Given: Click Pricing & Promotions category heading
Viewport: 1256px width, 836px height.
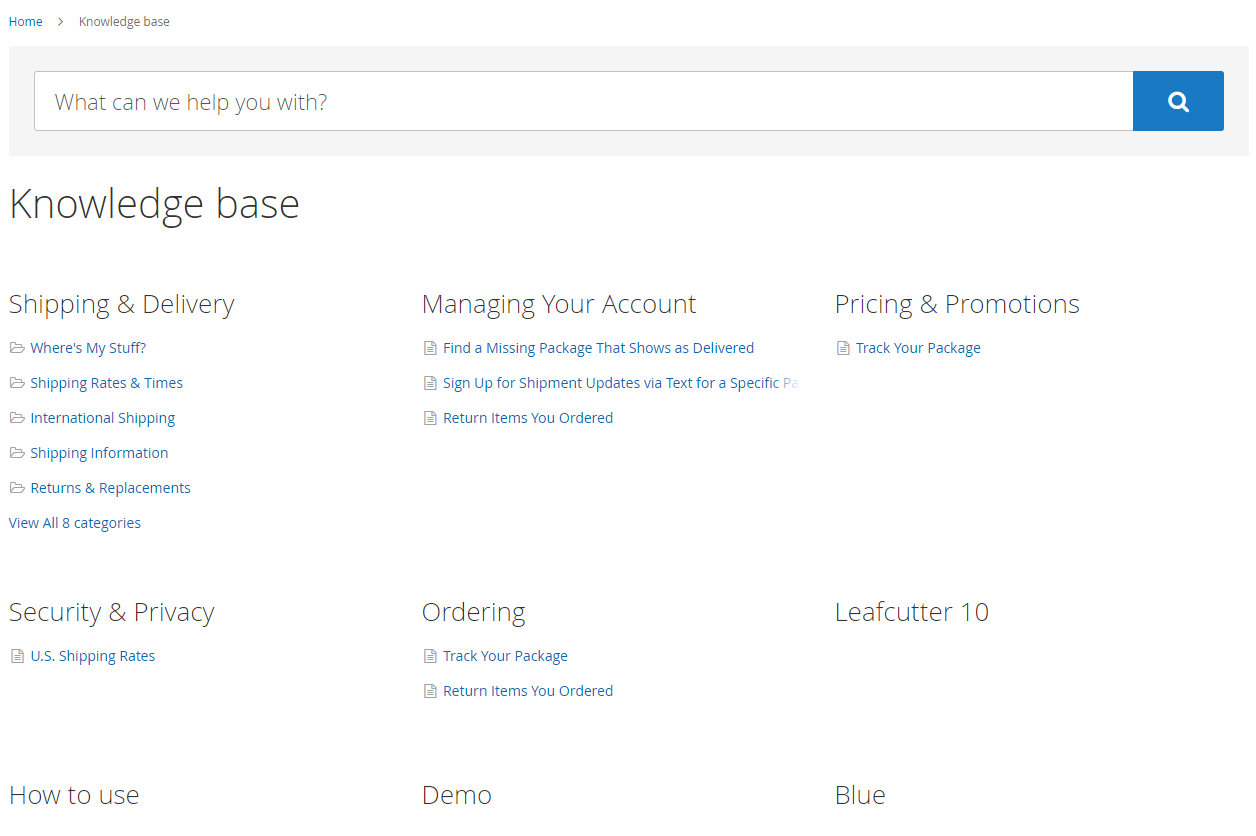Looking at the screenshot, I should coord(957,304).
